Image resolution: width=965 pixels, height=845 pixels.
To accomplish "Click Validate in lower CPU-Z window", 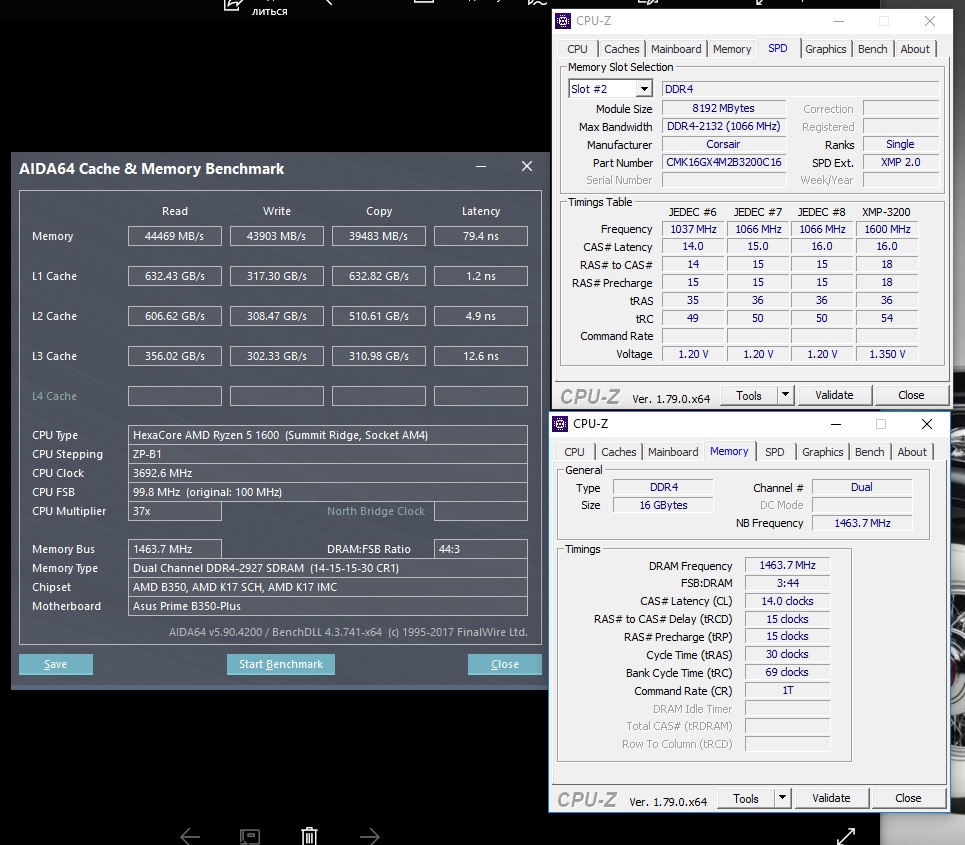I will 831,798.
